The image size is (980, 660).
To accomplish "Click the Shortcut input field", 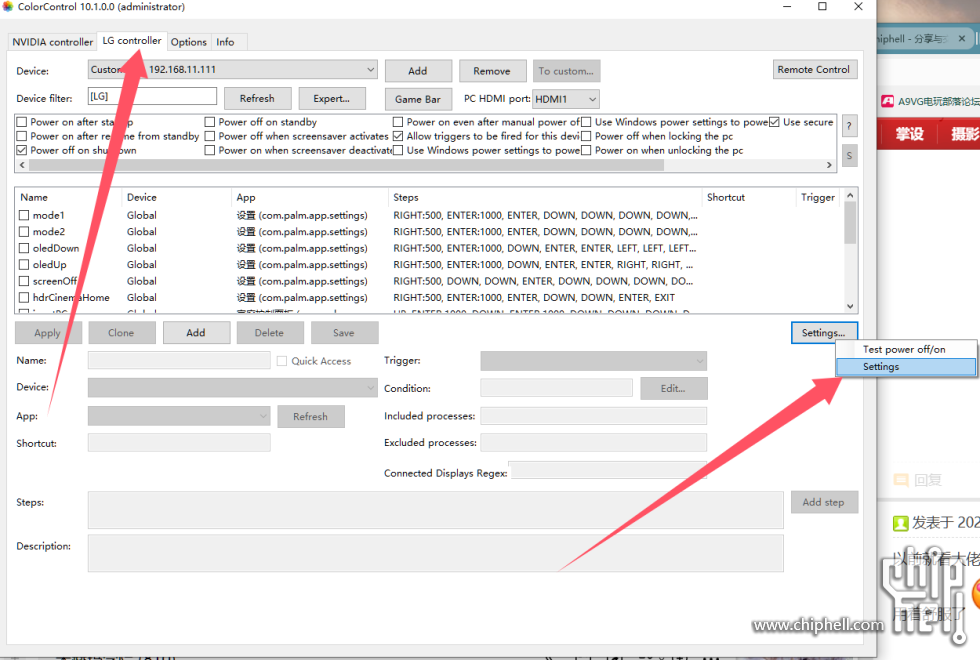I will [x=179, y=443].
